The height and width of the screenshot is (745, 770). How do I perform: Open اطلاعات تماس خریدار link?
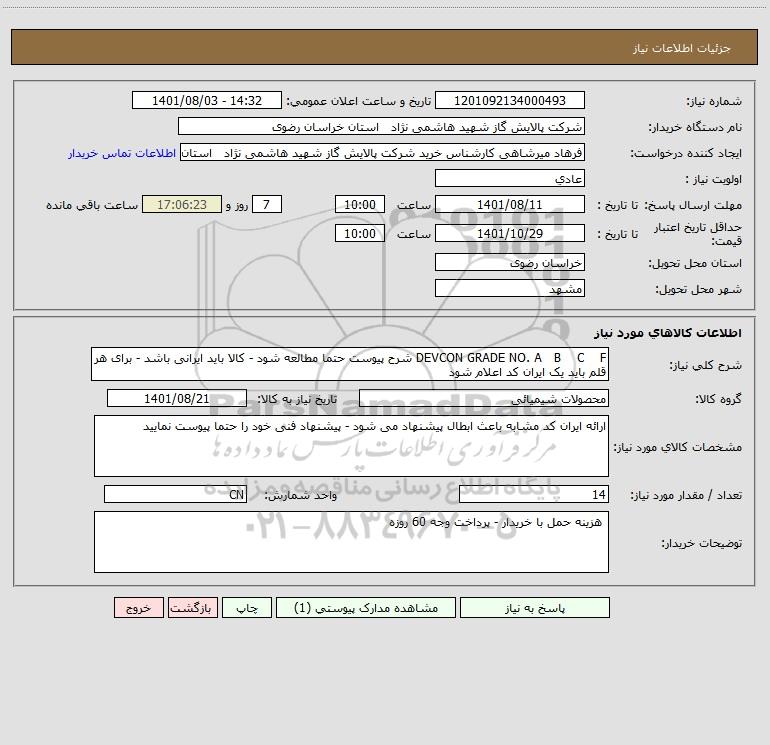click(x=122, y=153)
